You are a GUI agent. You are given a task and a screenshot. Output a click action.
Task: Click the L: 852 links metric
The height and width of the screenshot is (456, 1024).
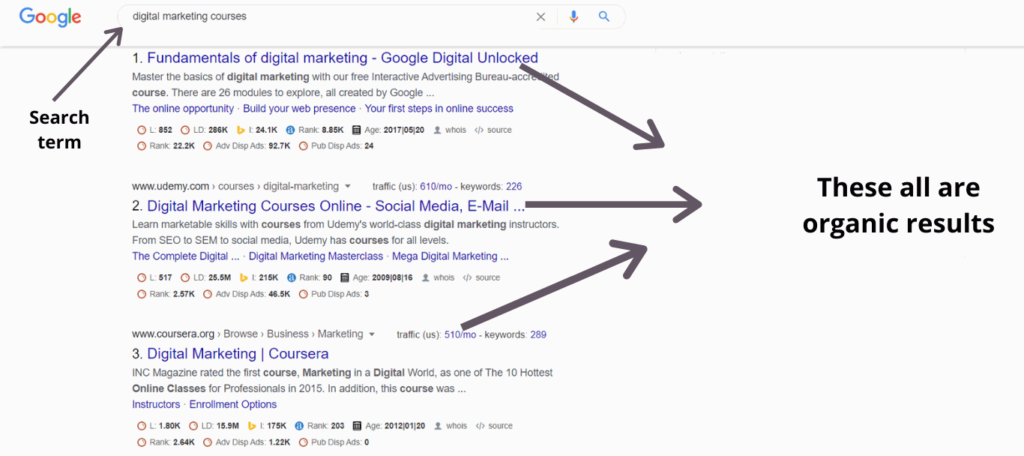coord(155,130)
